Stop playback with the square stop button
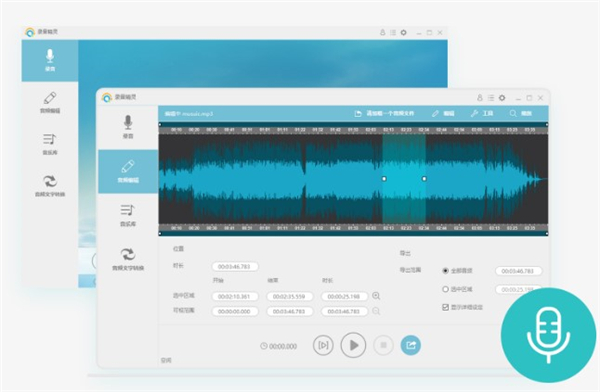This screenshot has width=600, height=392. 383,345
